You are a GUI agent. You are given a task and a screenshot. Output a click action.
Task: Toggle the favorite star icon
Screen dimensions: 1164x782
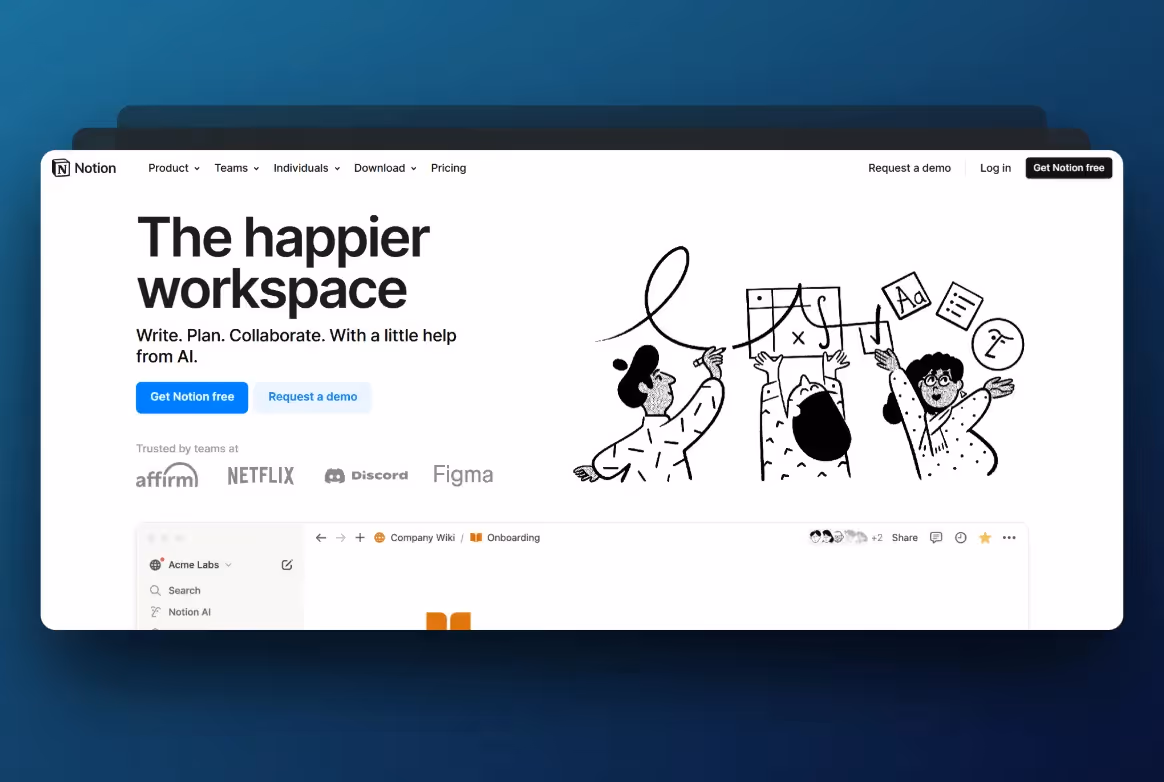pos(985,538)
